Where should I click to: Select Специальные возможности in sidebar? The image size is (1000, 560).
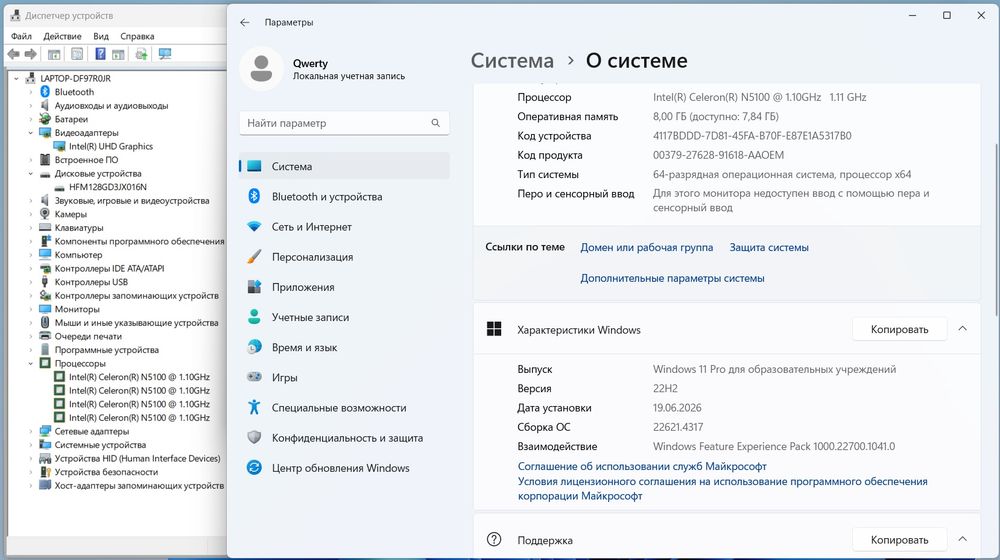click(344, 408)
